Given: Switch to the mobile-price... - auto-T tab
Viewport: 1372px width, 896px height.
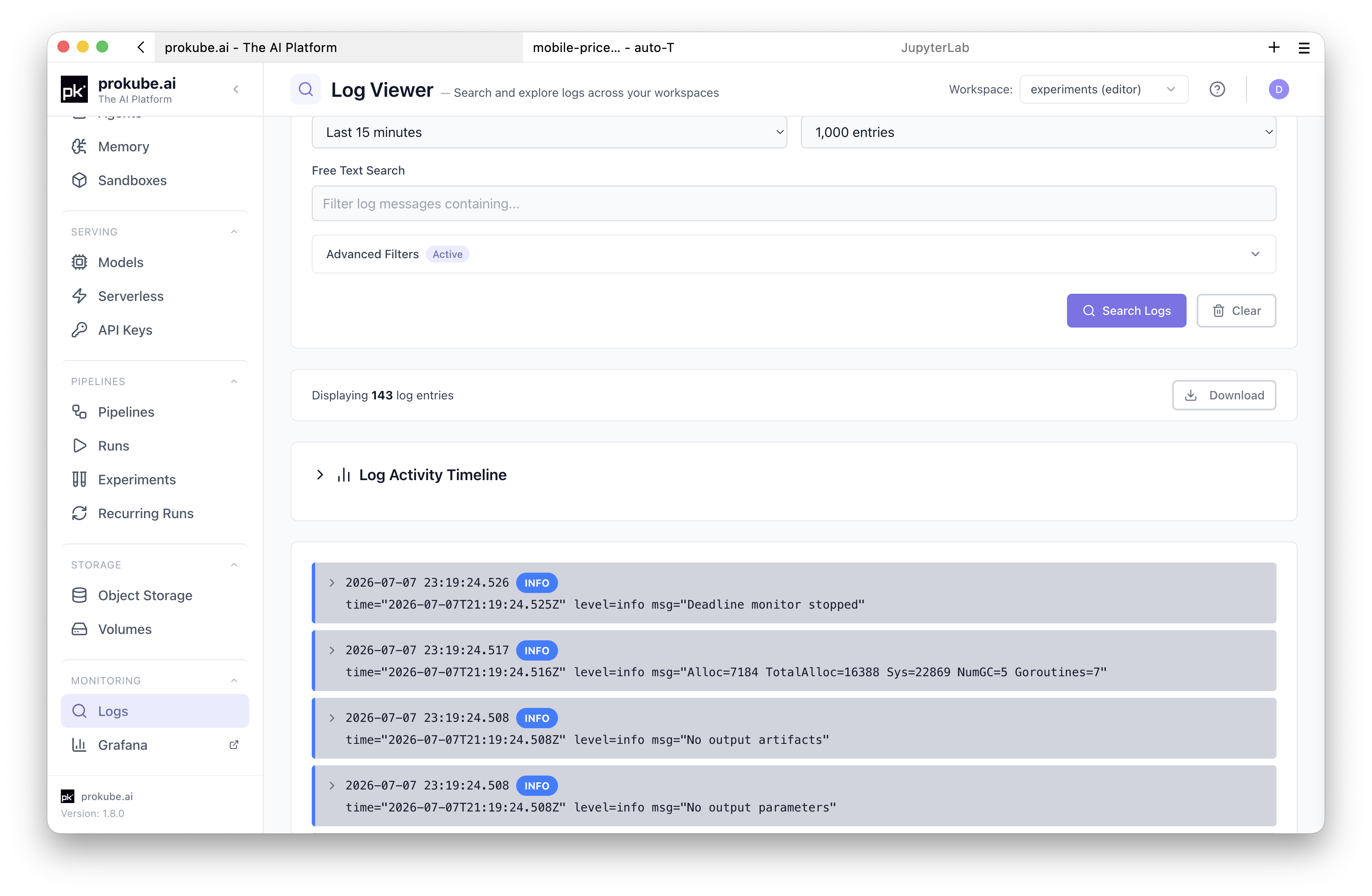Looking at the screenshot, I should coord(604,47).
